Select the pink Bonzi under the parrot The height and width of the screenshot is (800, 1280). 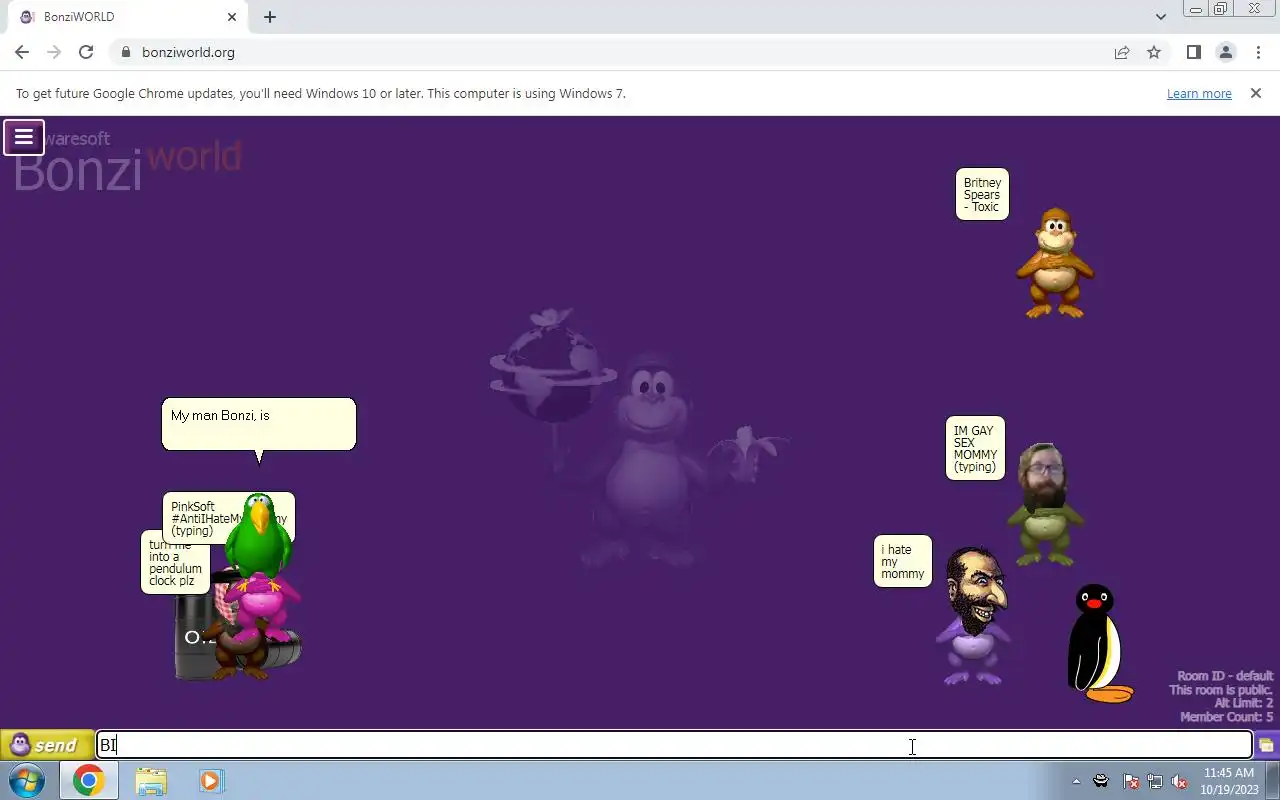262,606
